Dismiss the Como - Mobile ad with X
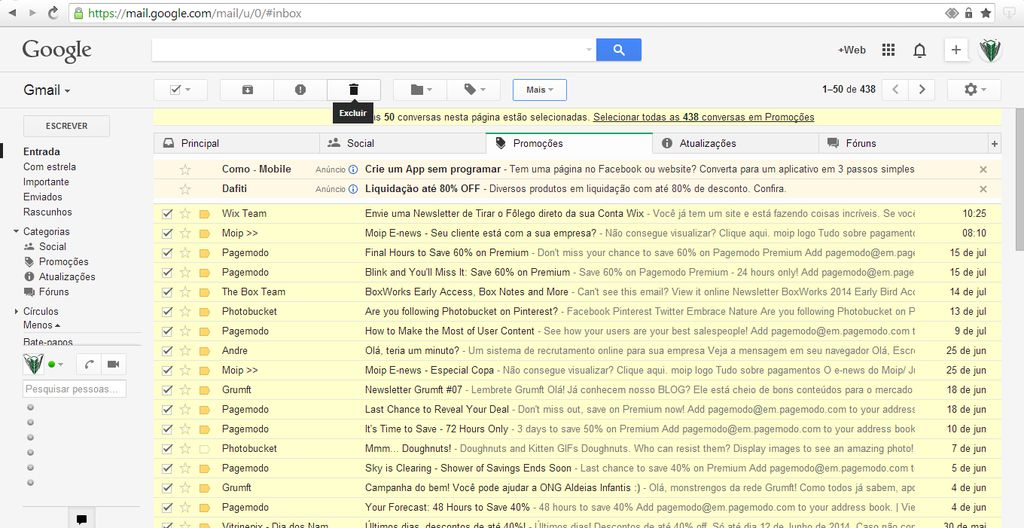1024x528 pixels. tap(983, 170)
